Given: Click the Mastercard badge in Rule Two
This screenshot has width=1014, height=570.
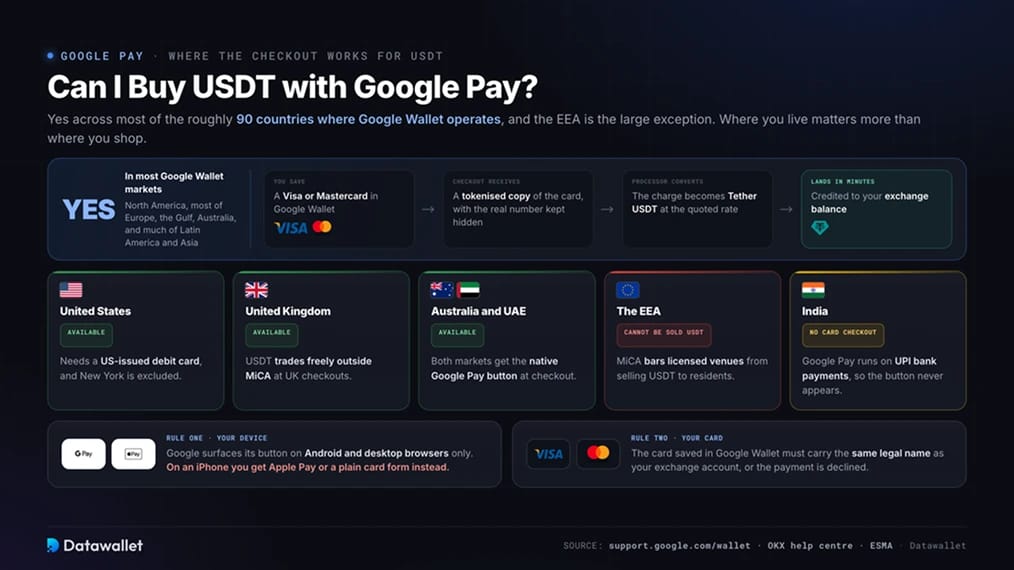Looking at the screenshot, I should pyautogui.click(x=598, y=454).
